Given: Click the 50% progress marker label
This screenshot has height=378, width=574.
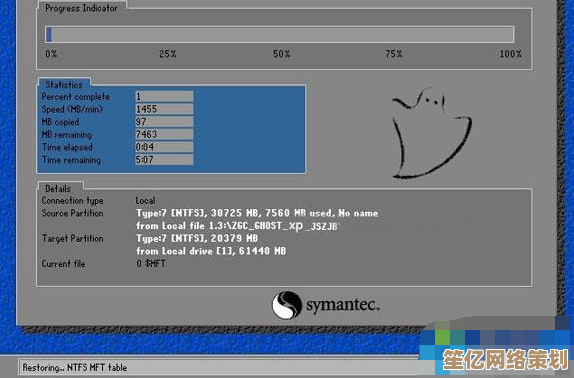Looking at the screenshot, I should tap(282, 54).
